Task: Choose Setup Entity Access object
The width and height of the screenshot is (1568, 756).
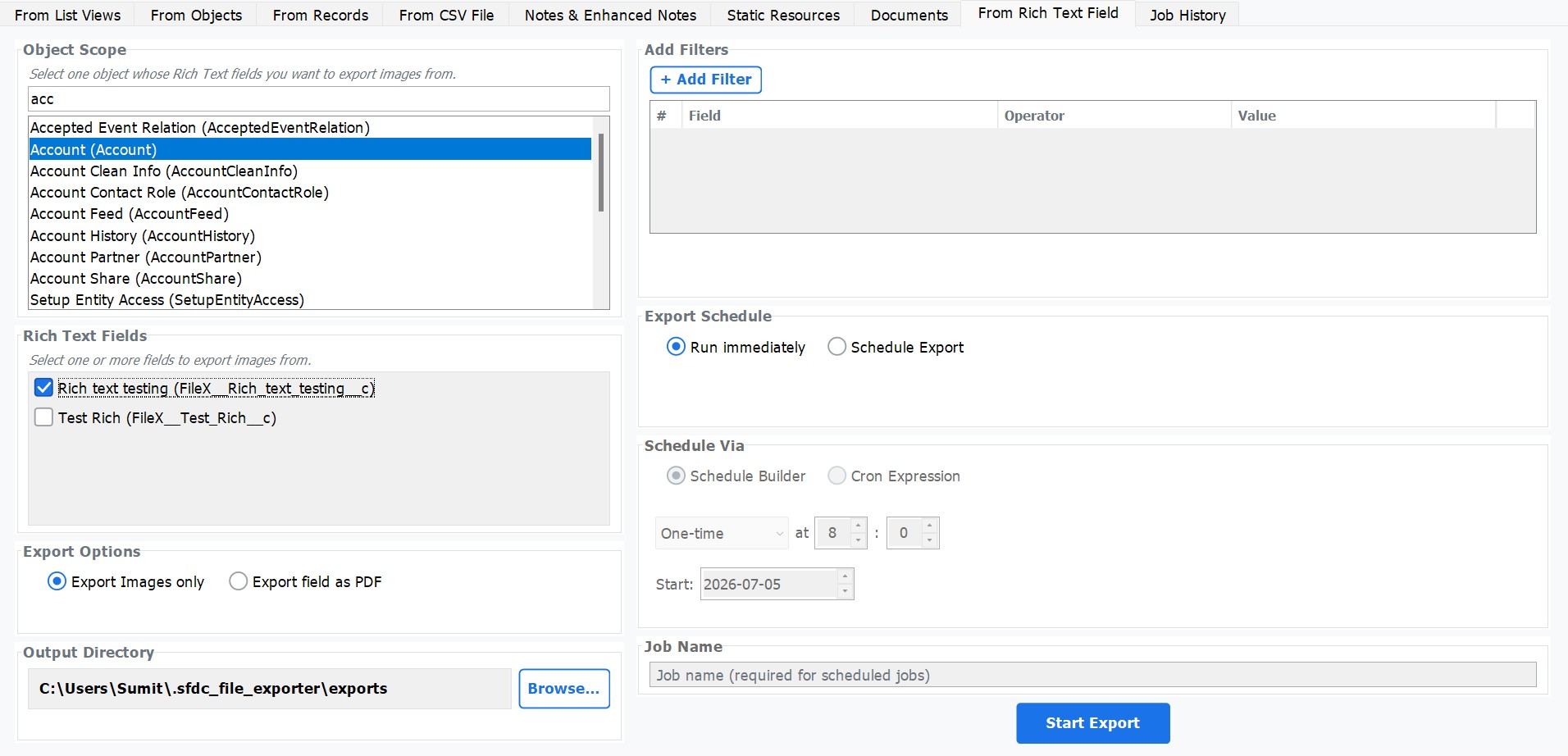Action: [x=310, y=299]
